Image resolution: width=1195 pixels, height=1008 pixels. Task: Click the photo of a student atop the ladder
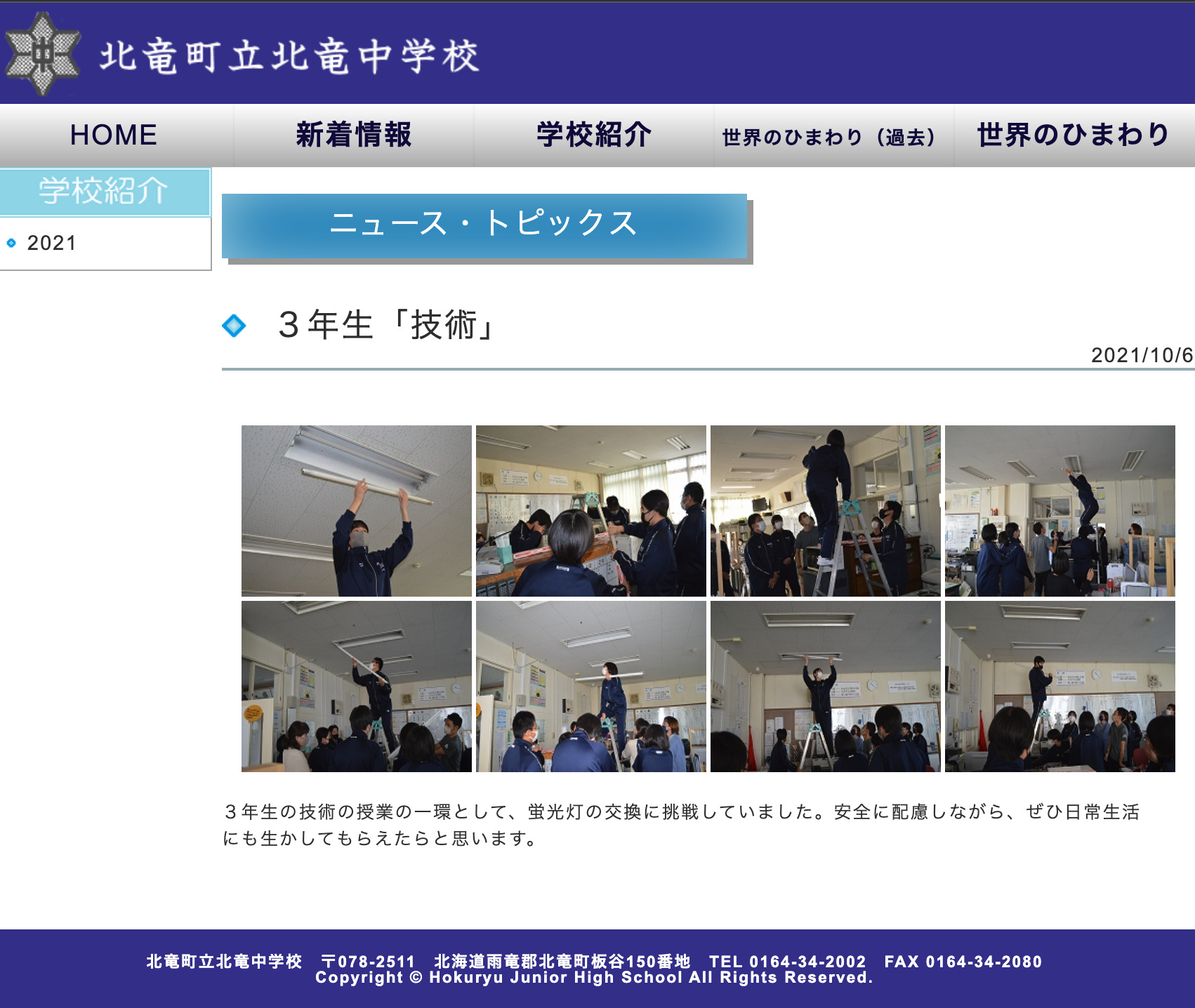(x=826, y=511)
